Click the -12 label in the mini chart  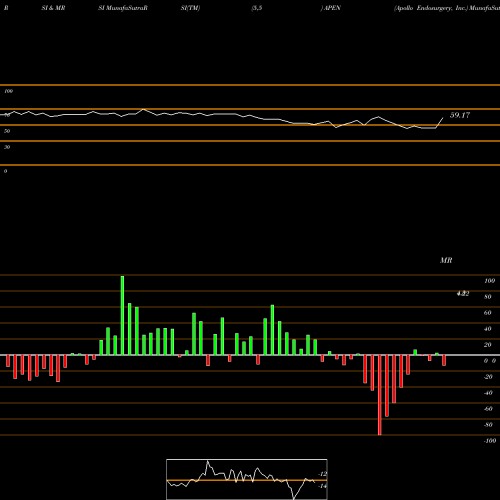[x=323, y=474]
